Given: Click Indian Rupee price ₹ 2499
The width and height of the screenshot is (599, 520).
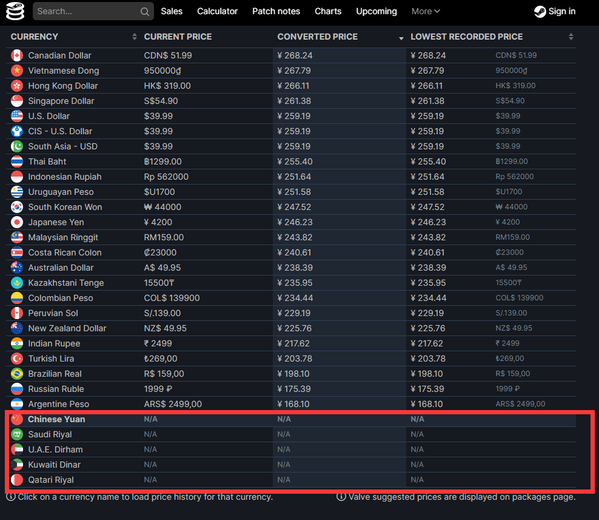Looking at the screenshot, I should (x=158, y=343).
